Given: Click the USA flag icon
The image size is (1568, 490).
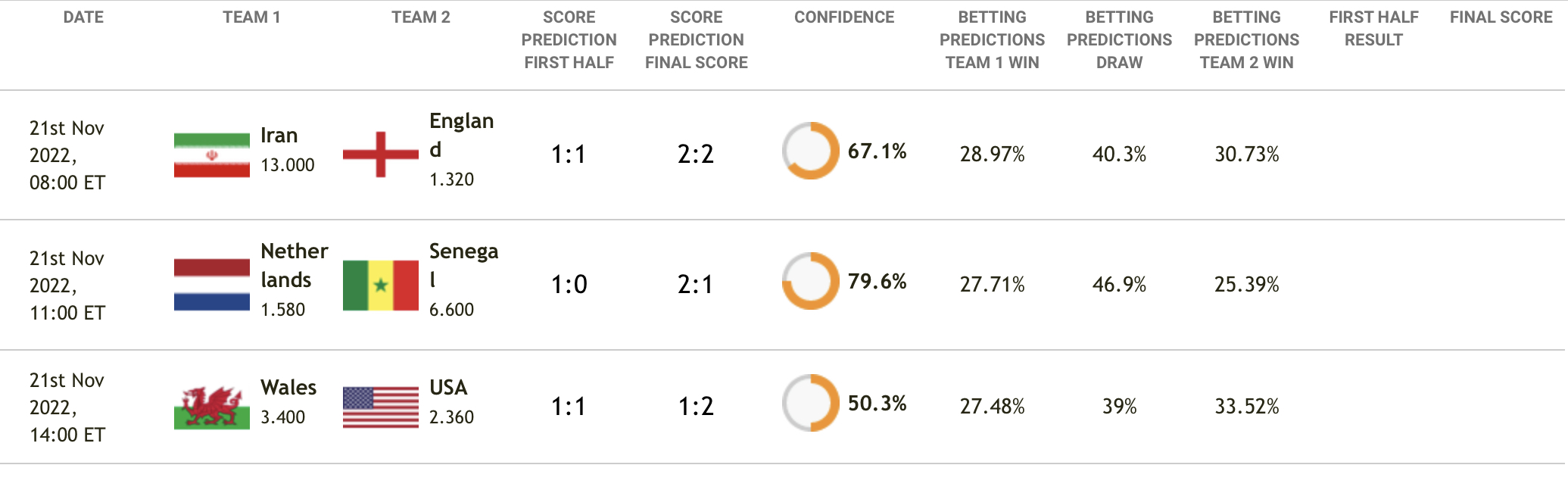Looking at the screenshot, I should click(x=381, y=407).
